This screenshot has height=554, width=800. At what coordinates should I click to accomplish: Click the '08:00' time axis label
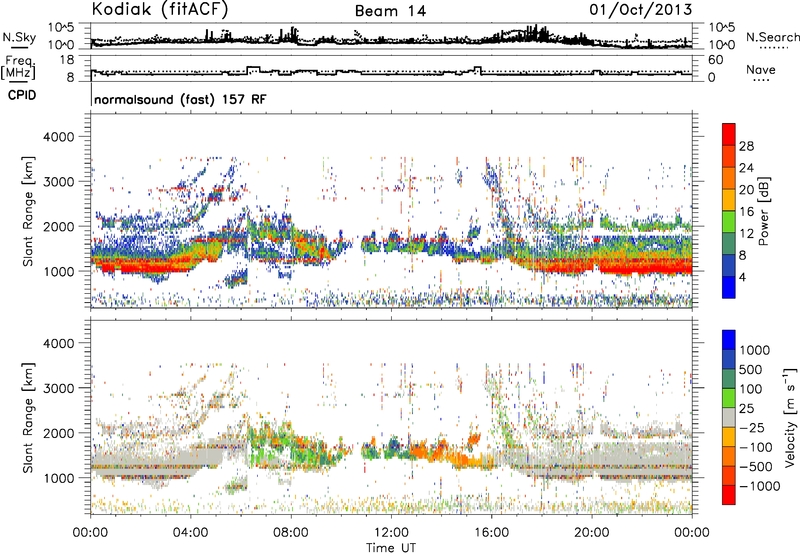tap(290, 533)
